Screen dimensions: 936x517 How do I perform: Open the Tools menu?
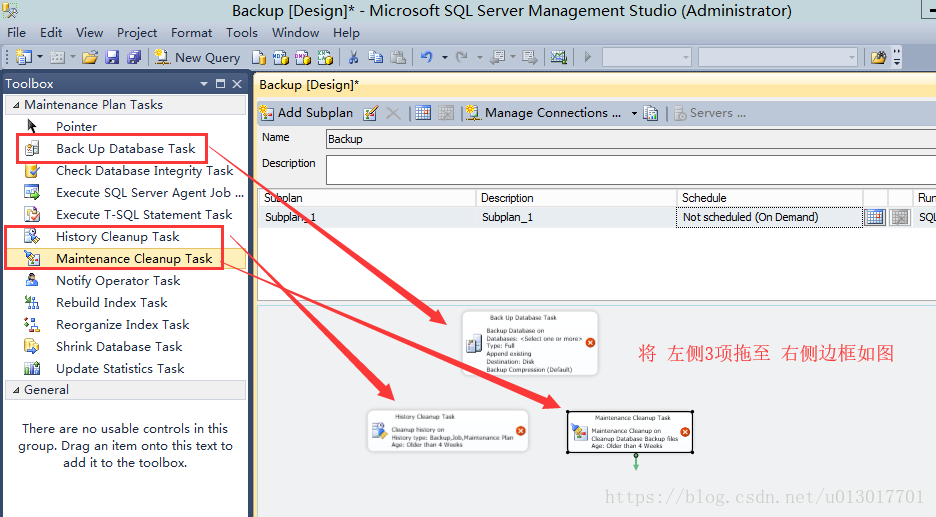242,33
